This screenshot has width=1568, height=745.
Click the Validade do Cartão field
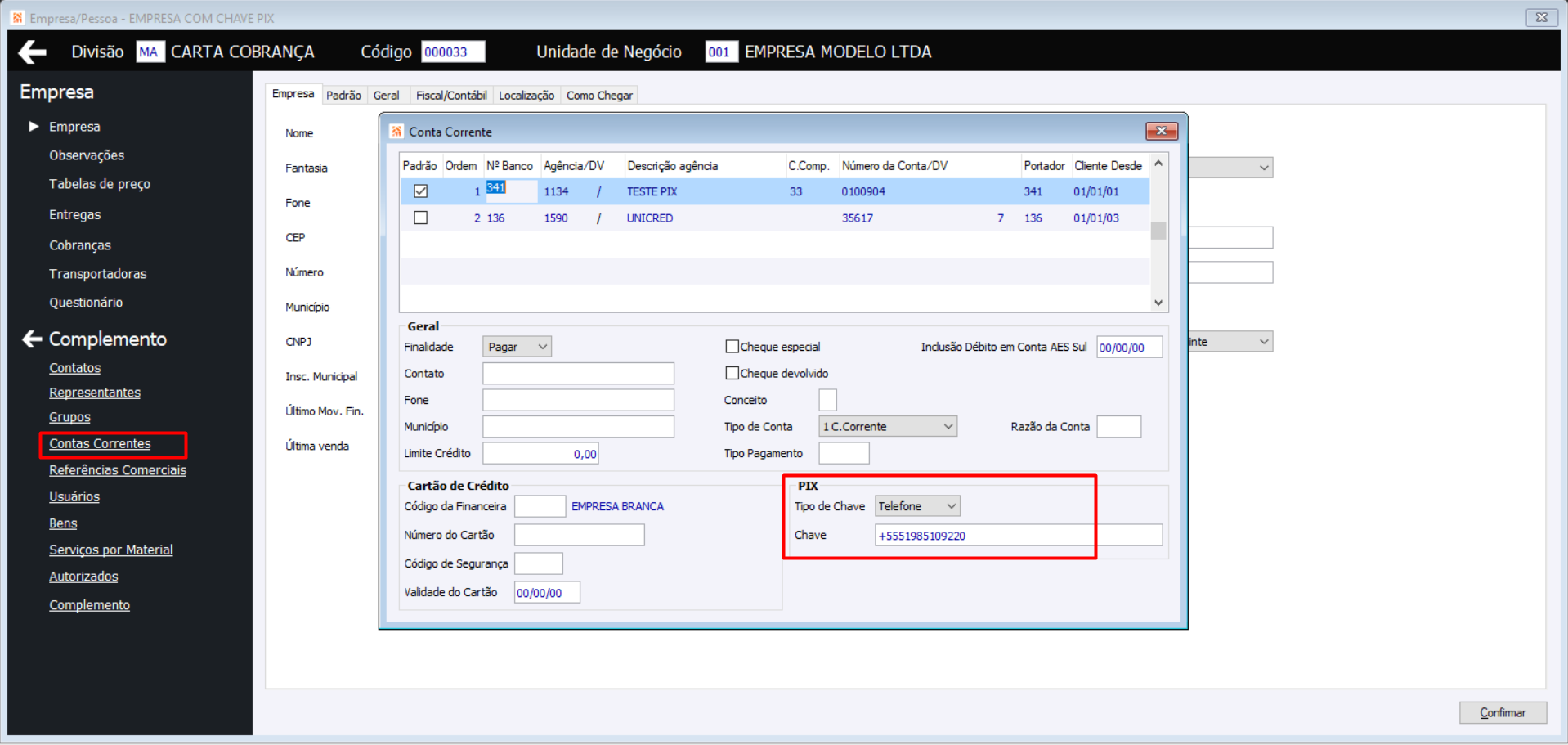[x=547, y=593]
